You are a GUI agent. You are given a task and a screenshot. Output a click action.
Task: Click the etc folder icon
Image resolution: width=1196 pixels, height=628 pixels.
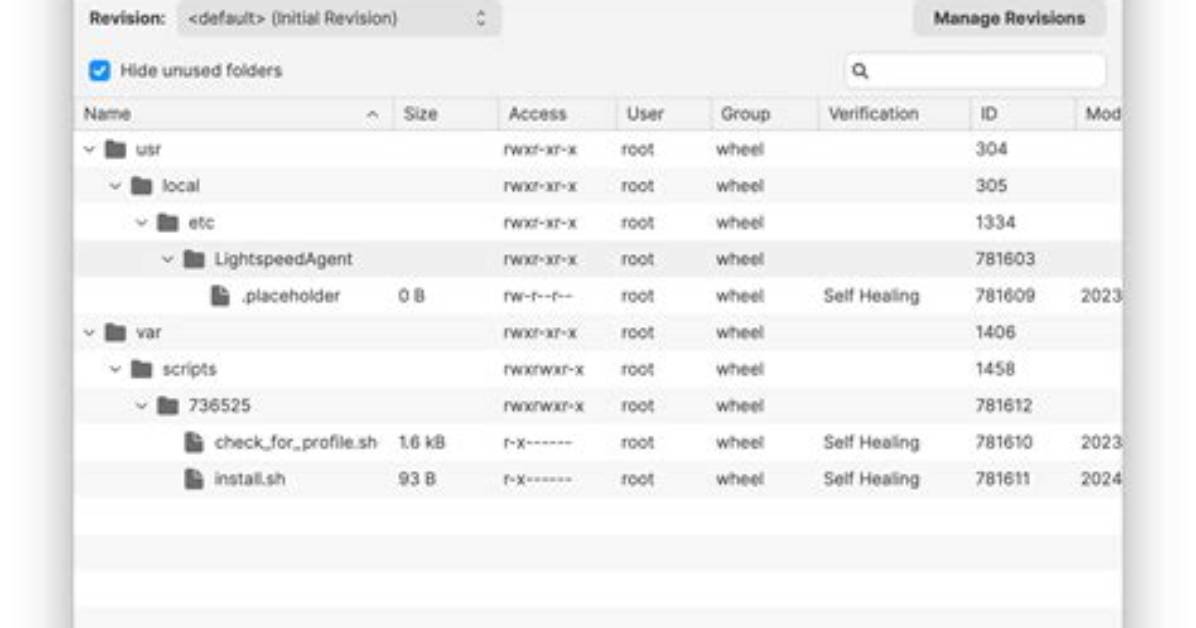(167, 222)
